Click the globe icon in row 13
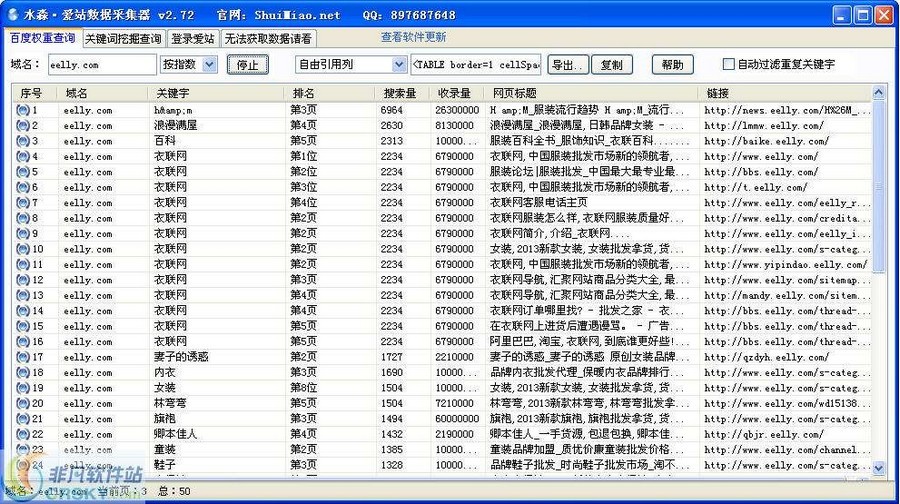 click(x=23, y=296)
